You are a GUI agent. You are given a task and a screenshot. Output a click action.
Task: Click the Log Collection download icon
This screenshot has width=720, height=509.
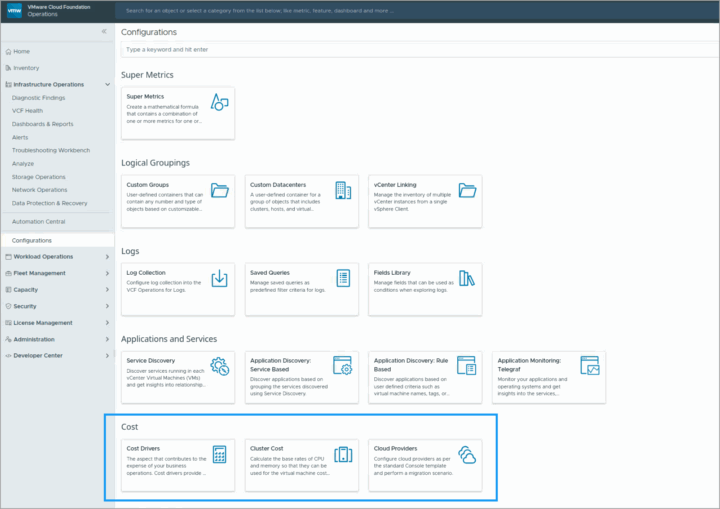click(x=219, y=278)
